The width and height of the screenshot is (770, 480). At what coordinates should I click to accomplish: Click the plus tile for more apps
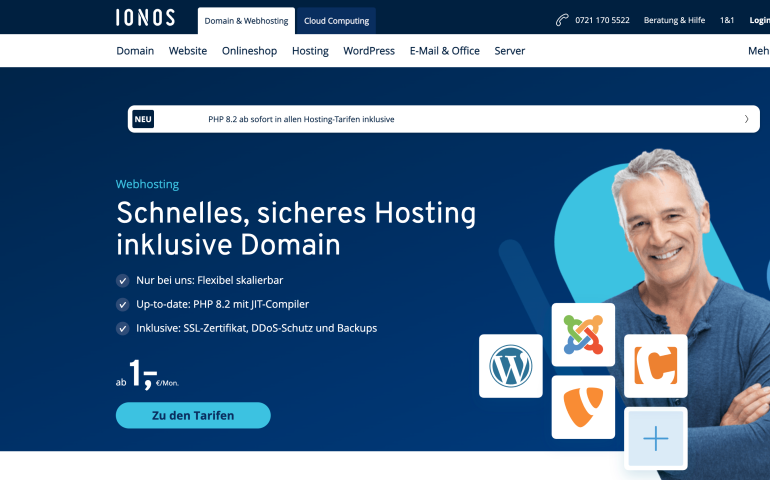(656, 438)
